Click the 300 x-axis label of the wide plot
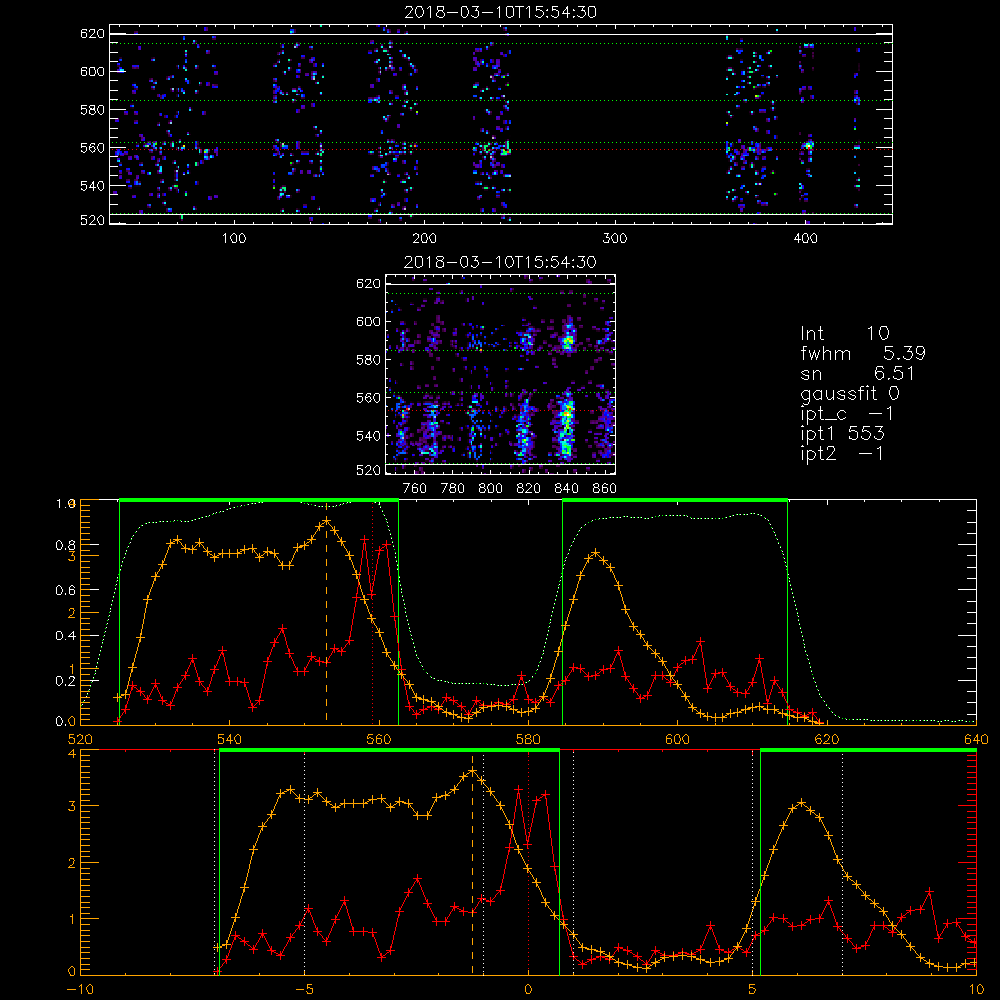The width and height of the screenshot is (1000, 1000). point(614,239)
